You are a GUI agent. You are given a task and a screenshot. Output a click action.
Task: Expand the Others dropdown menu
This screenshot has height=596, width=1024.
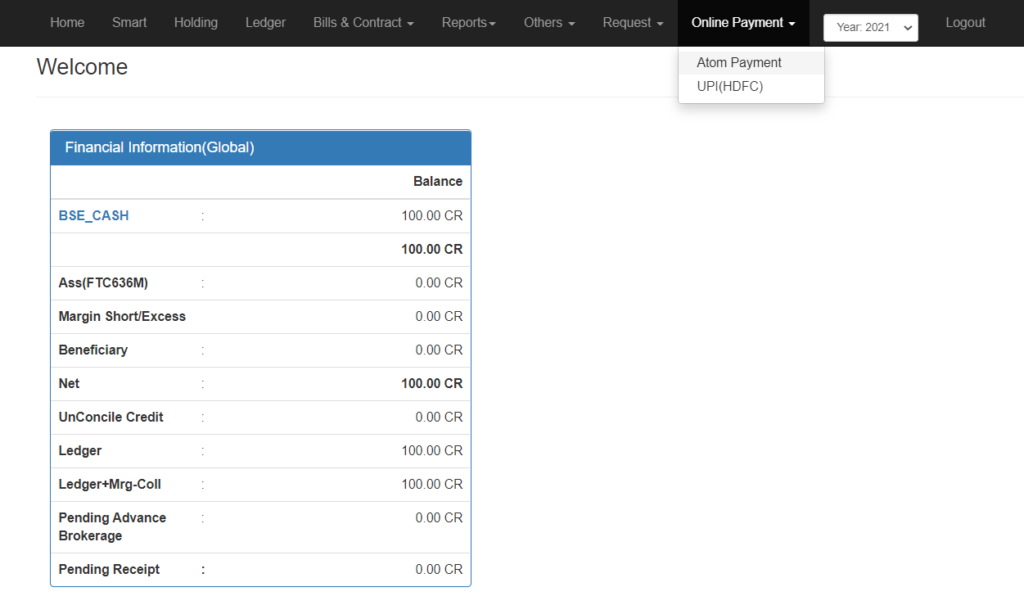(549, 23)
